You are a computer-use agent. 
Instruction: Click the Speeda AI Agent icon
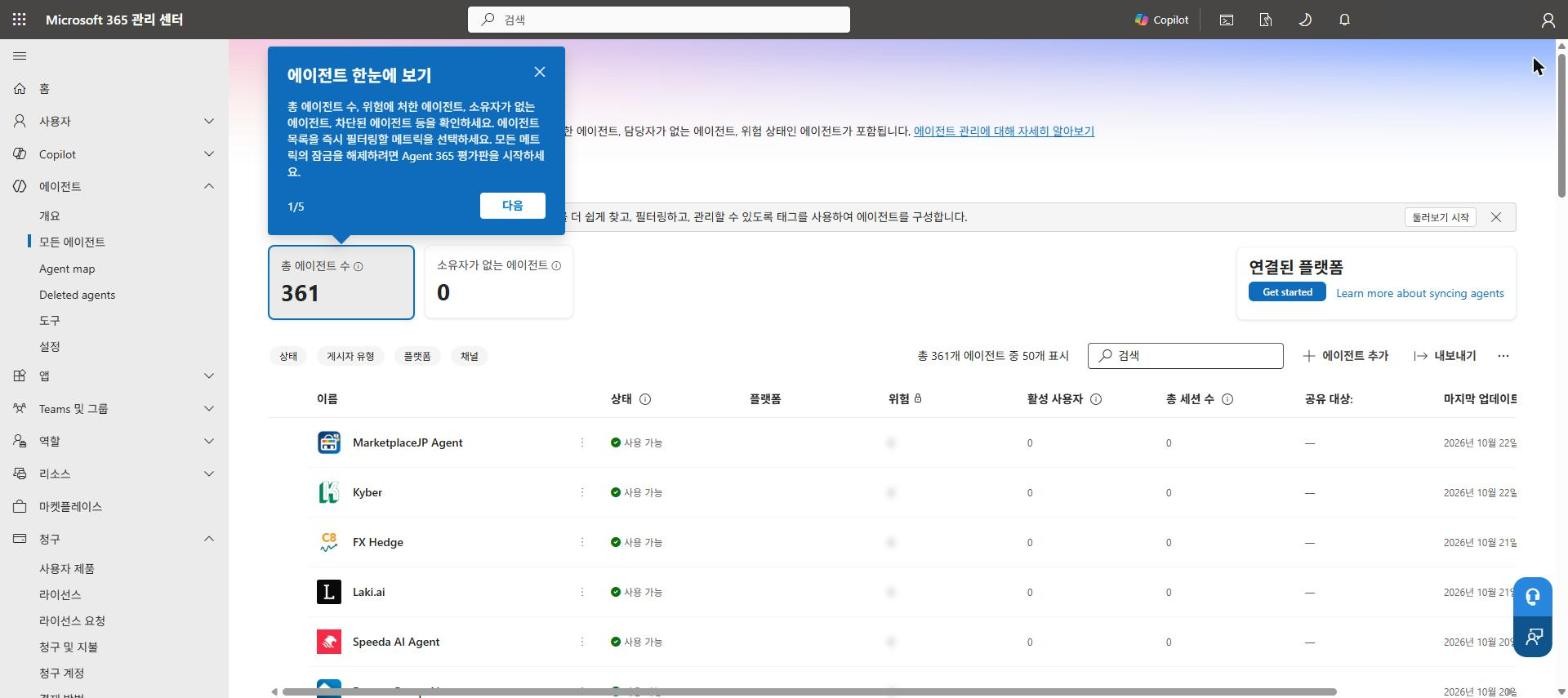pyautogui.click(x=329, y=642)
